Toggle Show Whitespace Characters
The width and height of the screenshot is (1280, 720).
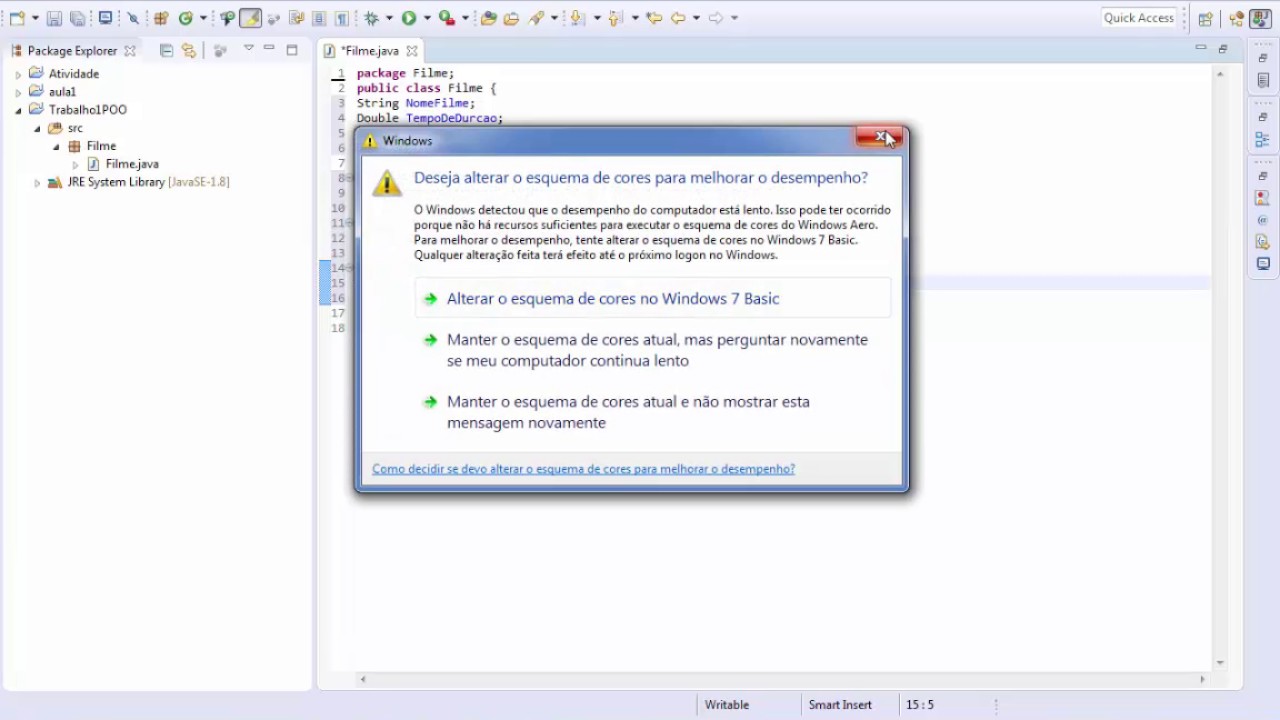point(341,18)
